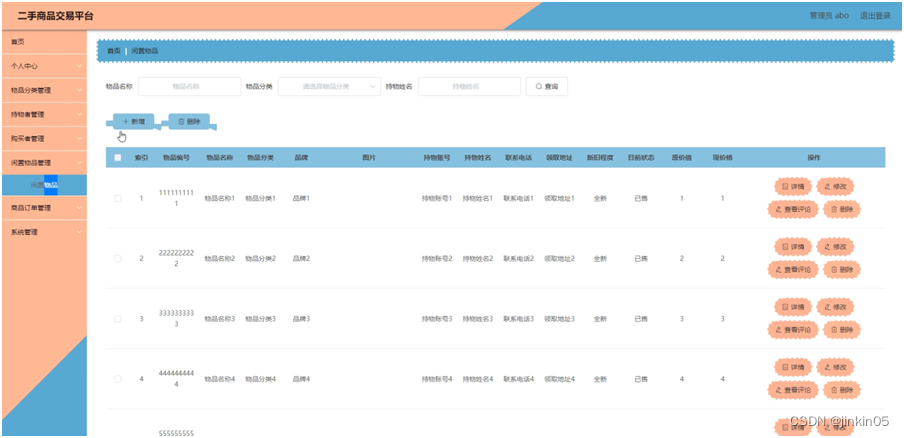
Task: Click 删除 in row 物品名称3
Action: [842, 330]
